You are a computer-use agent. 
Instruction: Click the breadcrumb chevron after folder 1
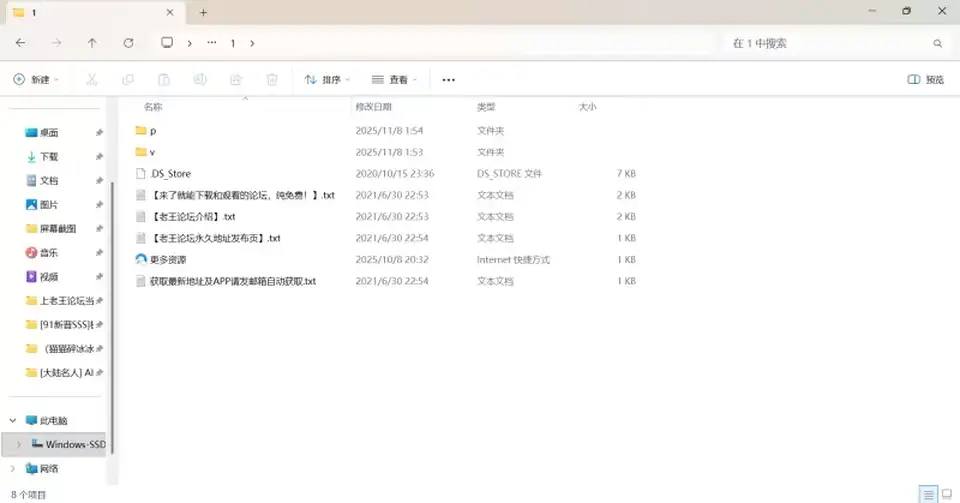[x=252, y=43]
